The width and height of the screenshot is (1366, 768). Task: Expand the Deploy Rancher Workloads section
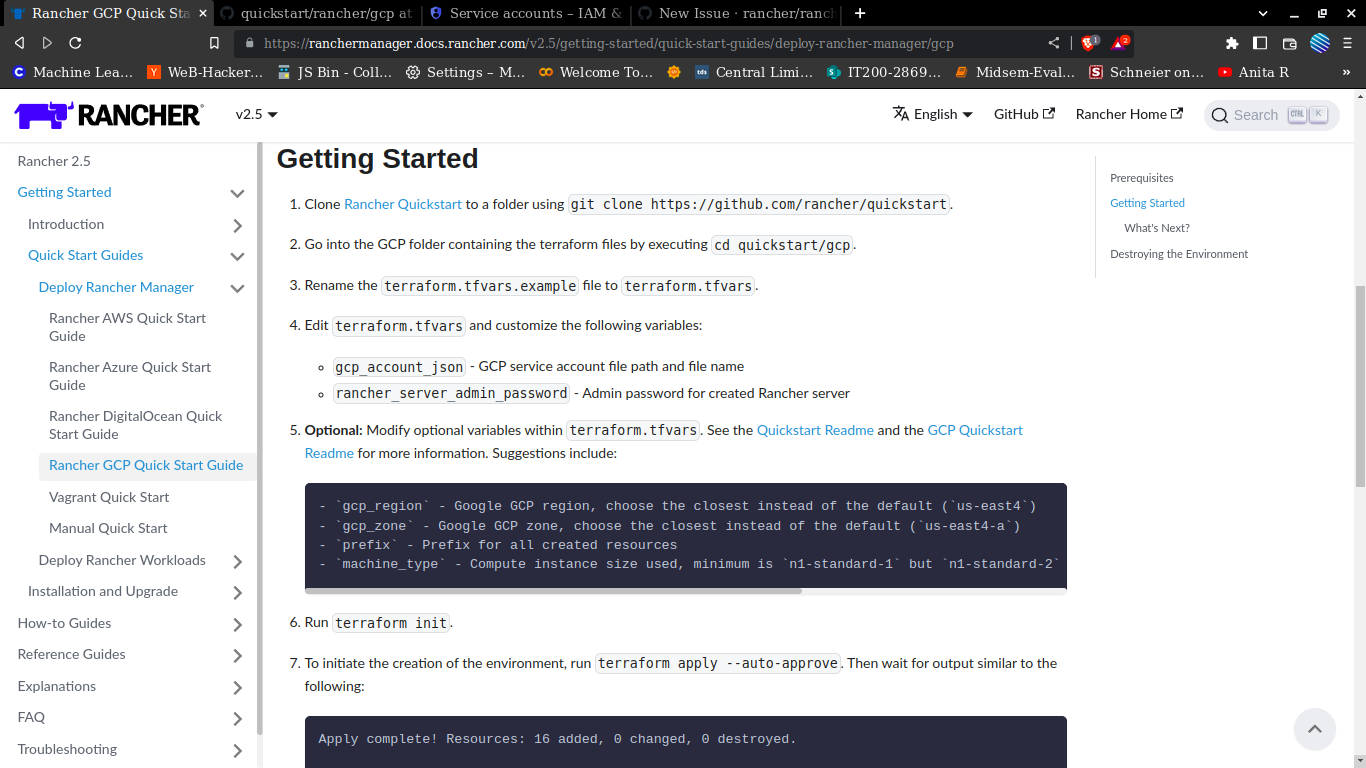[x=237, y=560]
